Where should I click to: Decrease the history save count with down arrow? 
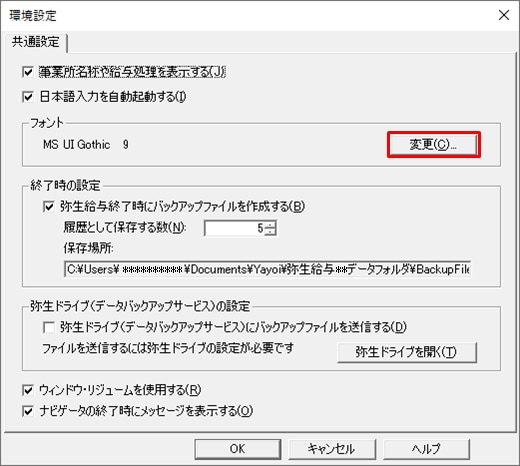point(271,232)
